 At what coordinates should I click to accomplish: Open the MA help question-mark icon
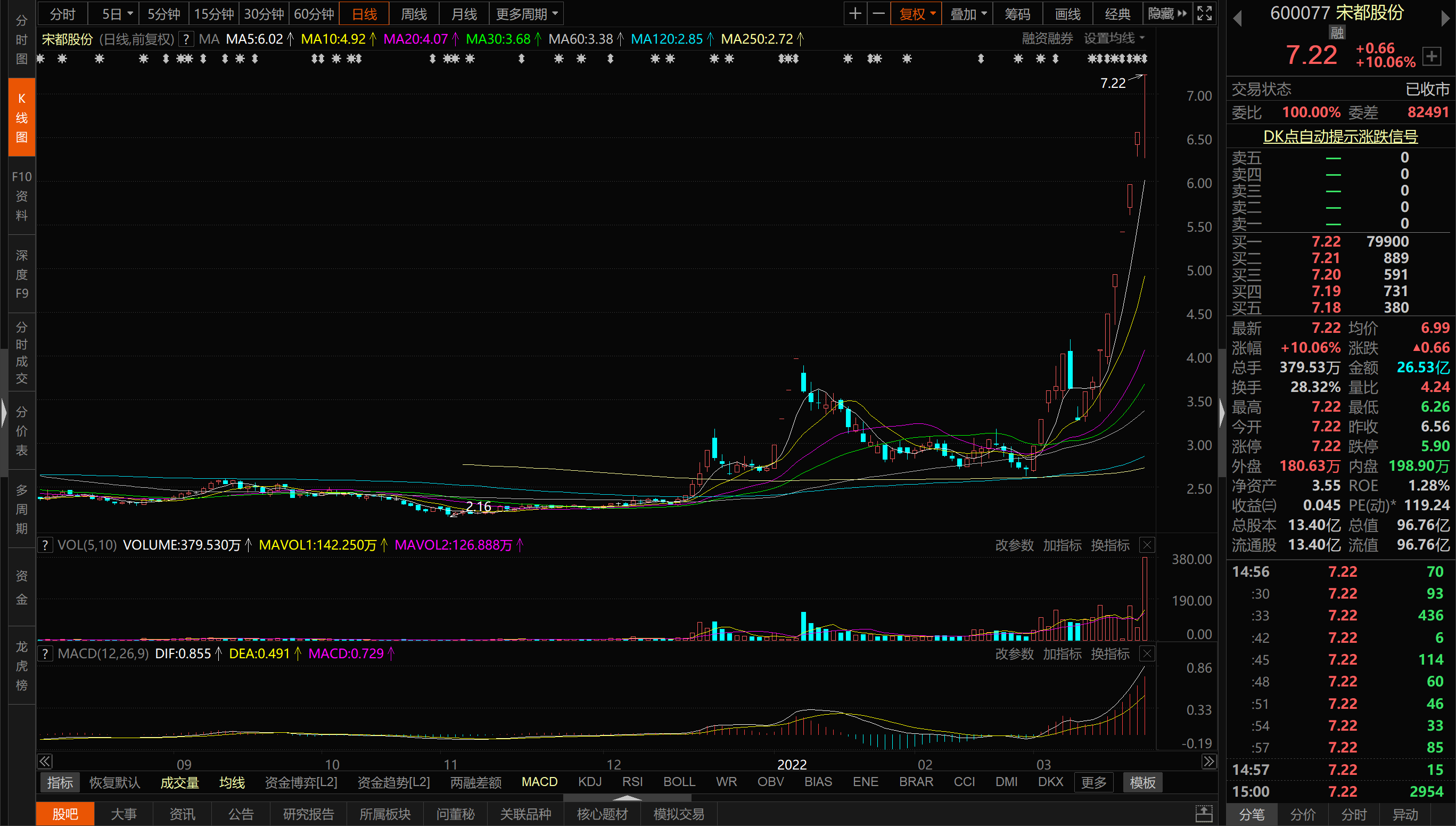click(x=186, y=39)
